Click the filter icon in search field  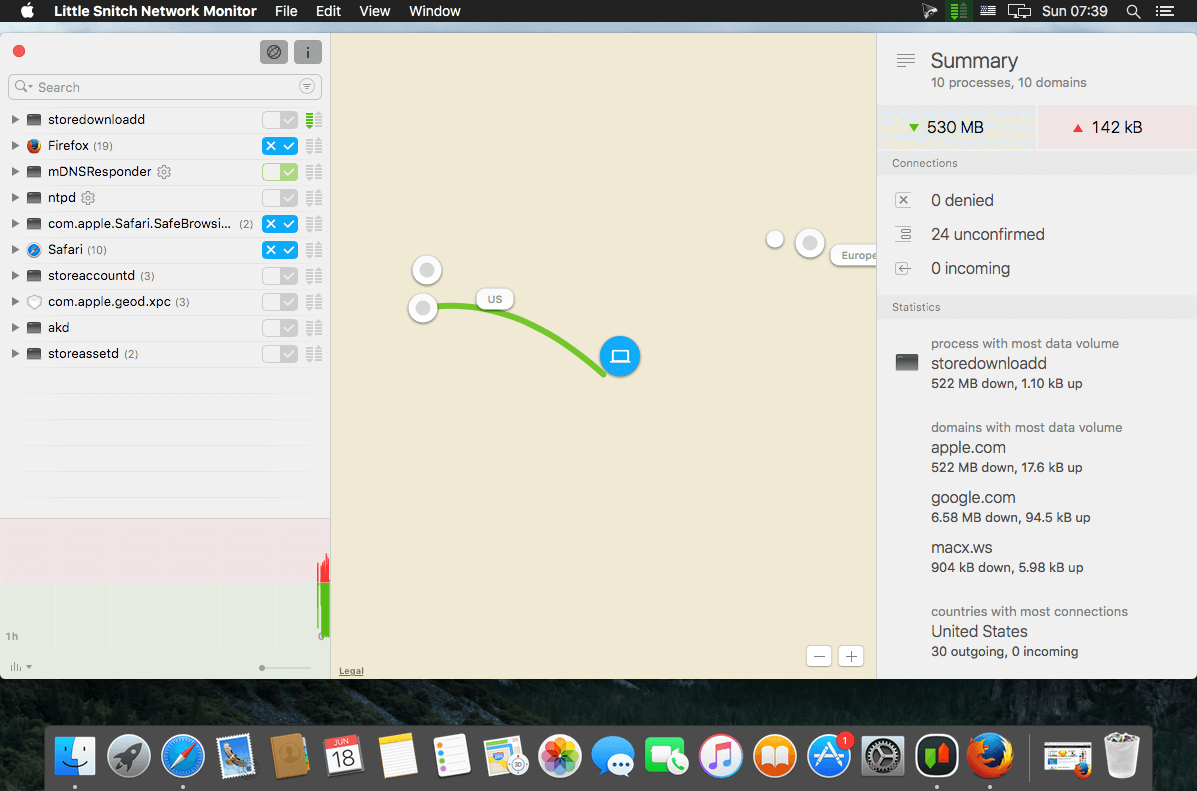tap(307, 86)
